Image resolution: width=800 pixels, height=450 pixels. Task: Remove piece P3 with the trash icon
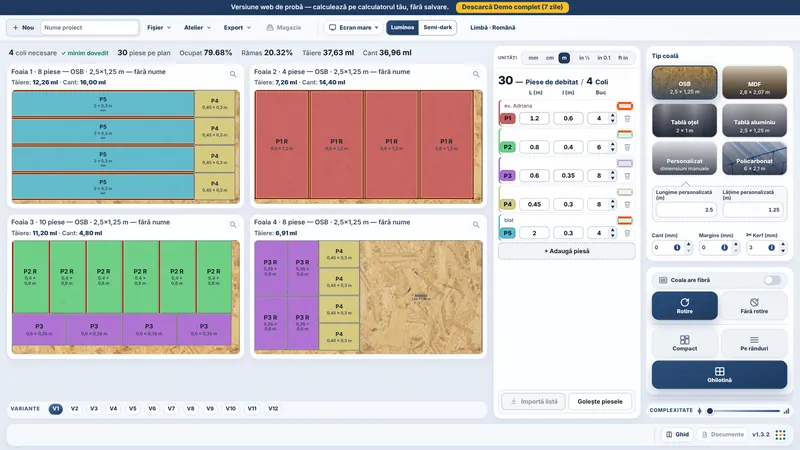[627, 176]
